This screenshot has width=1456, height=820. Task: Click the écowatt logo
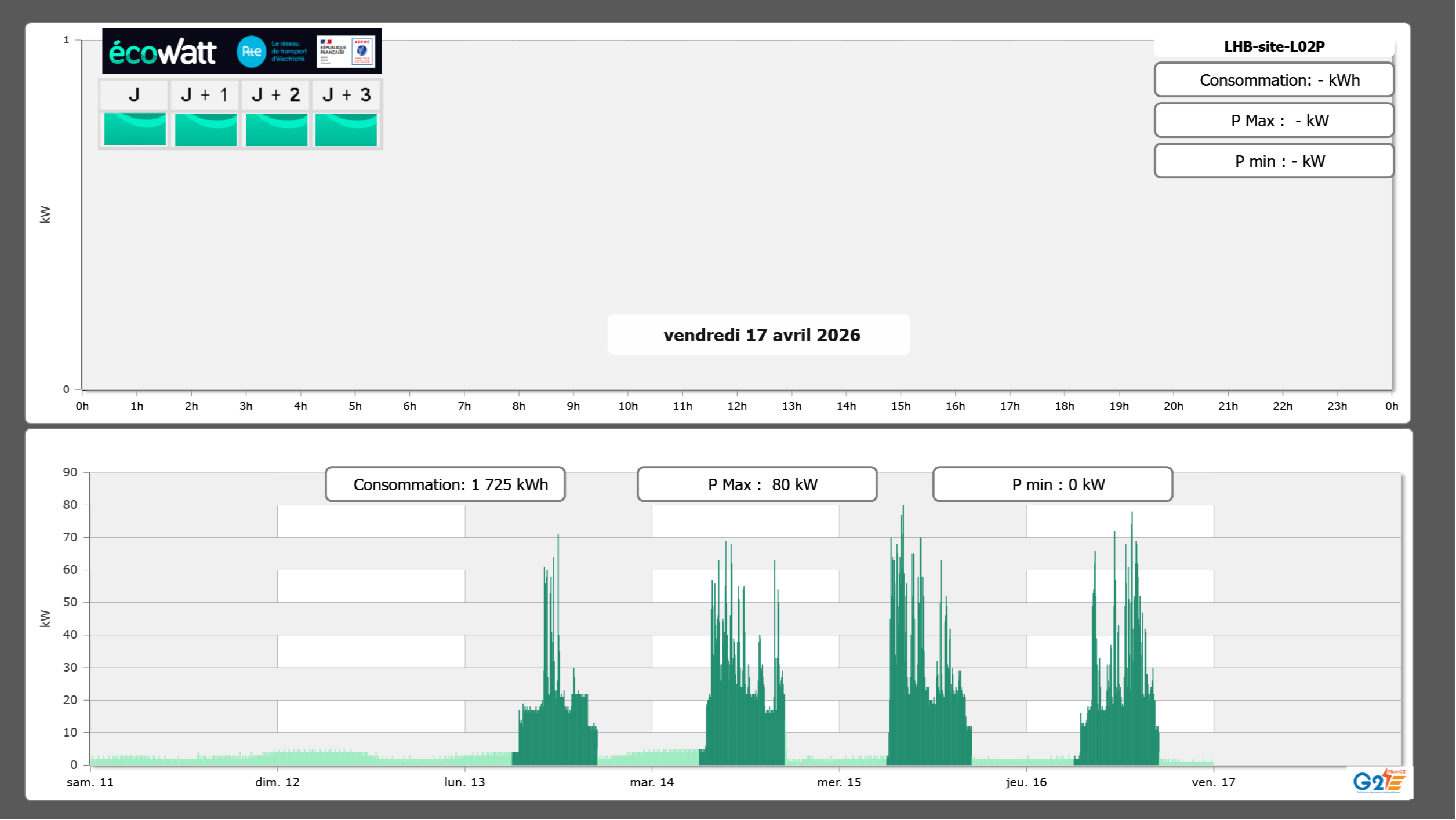coord(162,52)
